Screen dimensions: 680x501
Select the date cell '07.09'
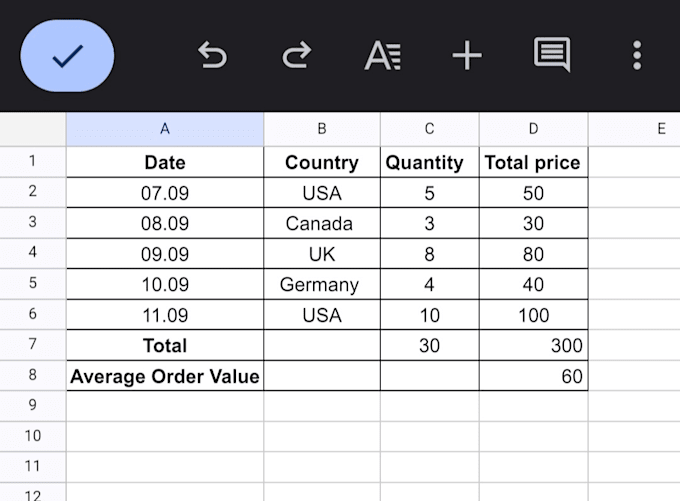click(165, 193)
